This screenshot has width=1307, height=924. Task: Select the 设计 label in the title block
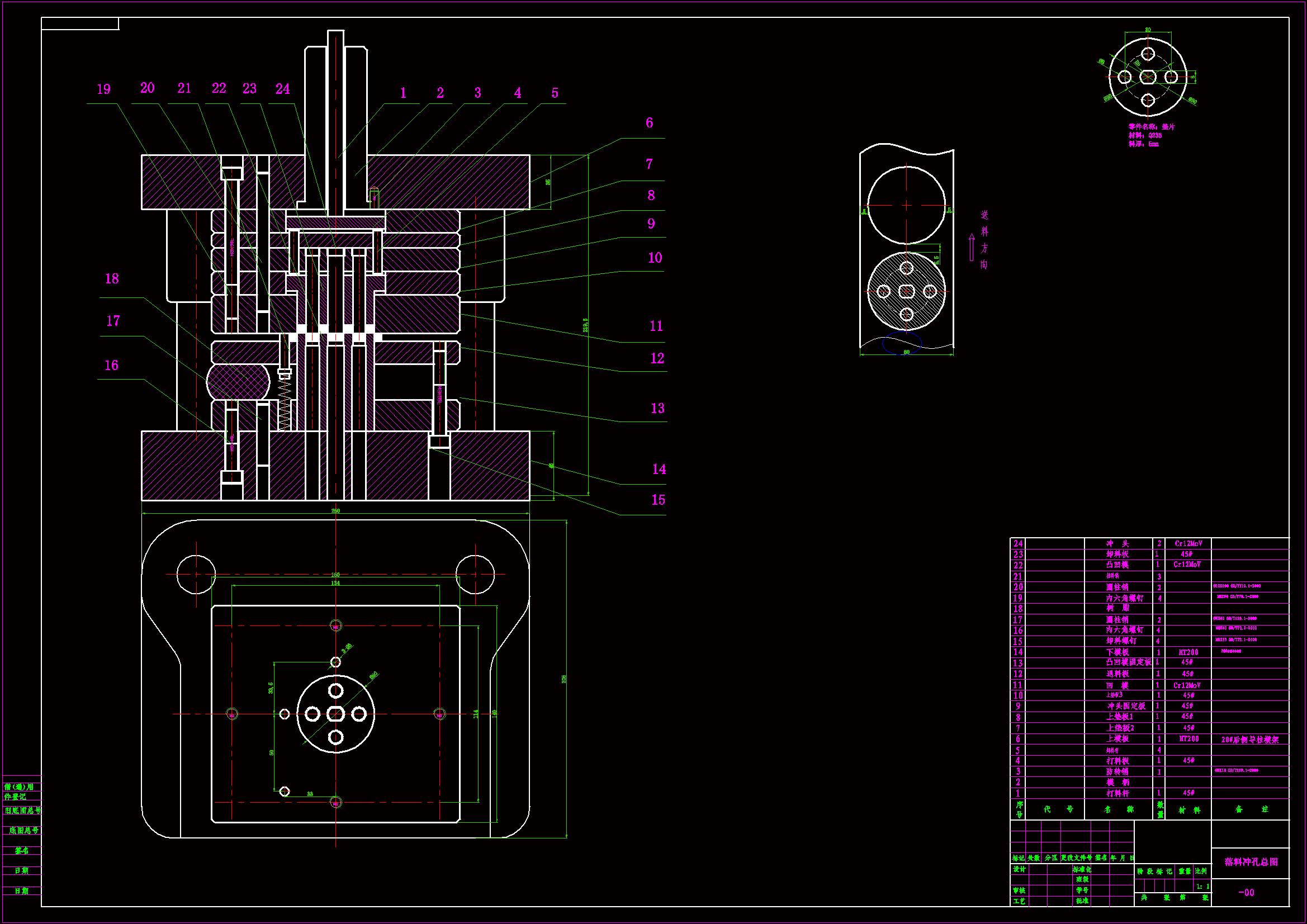coord(1019,869)
